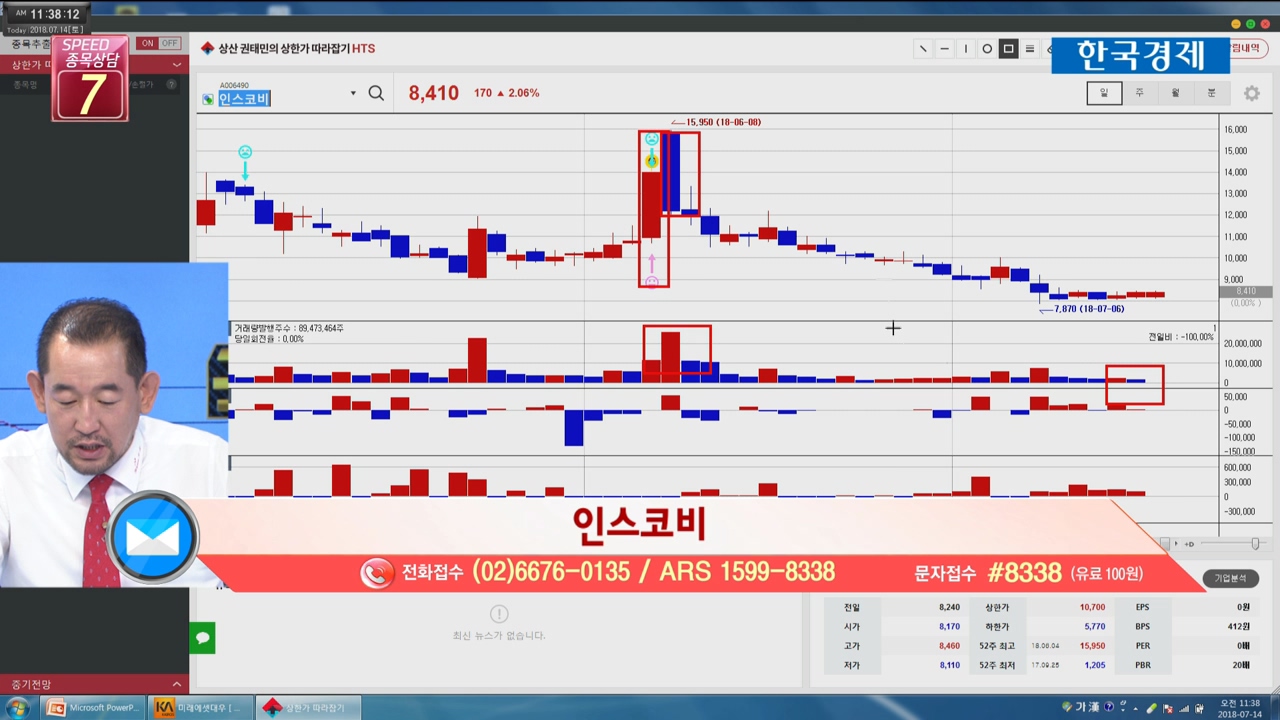Click the parallel lines drawing tool
Viewport: 1280px width, 720px height.
pos(1030,49)
